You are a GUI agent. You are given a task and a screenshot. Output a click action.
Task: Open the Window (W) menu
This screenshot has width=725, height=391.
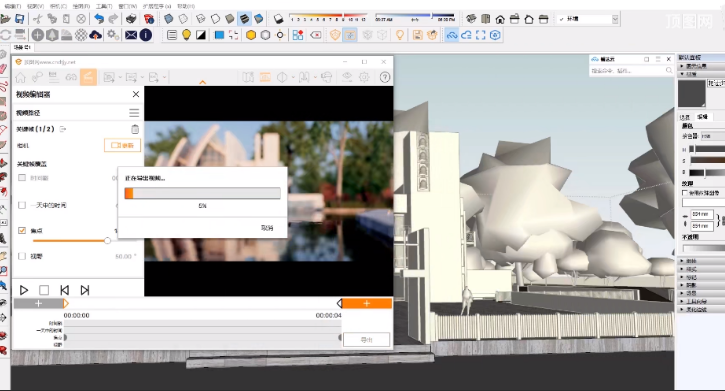coord(128,6)
